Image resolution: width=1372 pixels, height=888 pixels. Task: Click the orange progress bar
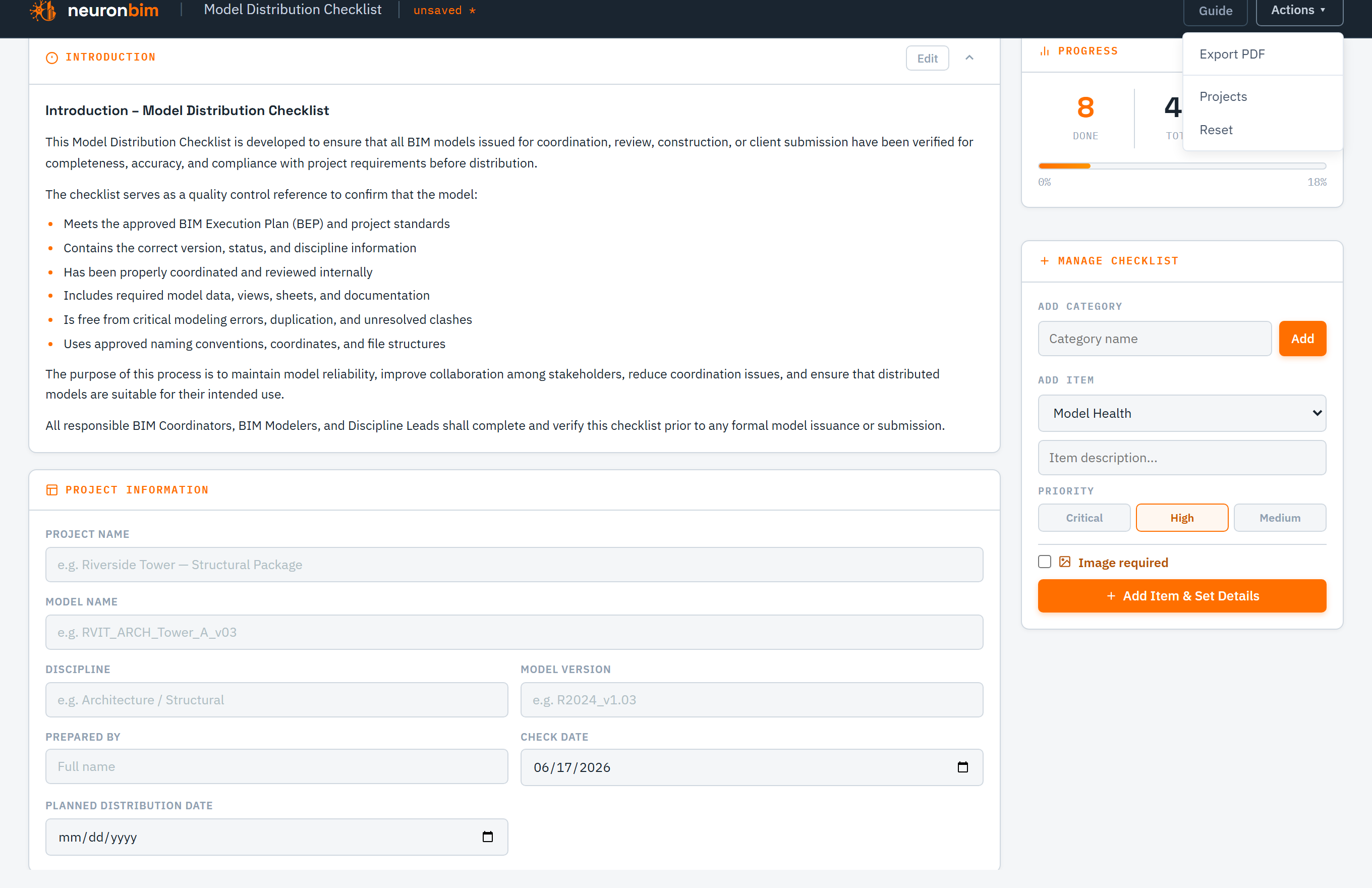(1064, 166)
